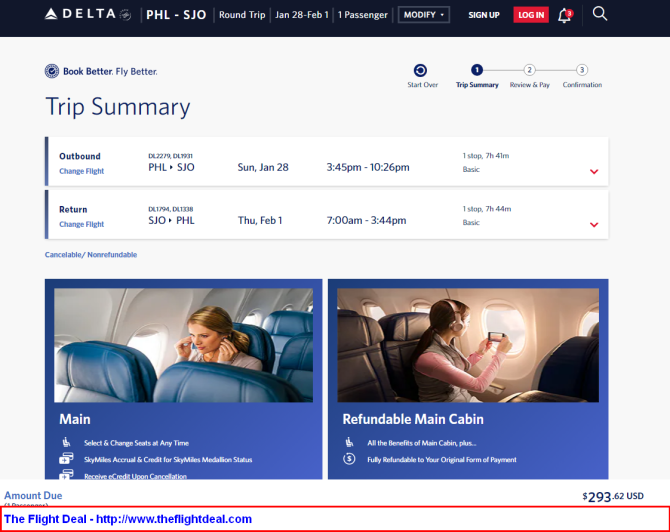
Task: Click the Delta logo in header
Action: pos(88,14)
